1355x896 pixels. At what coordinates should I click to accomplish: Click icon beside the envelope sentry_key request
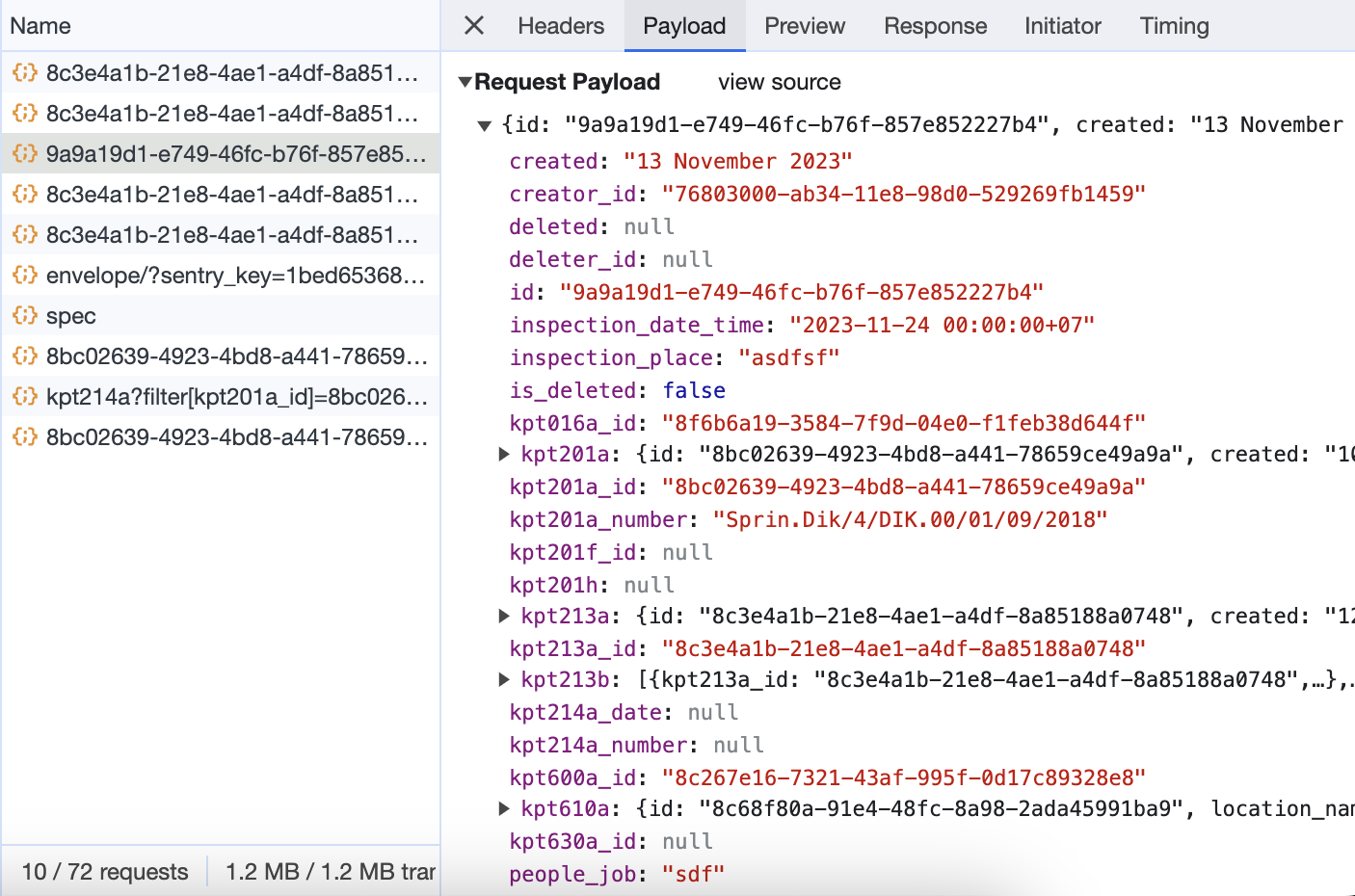(25, 276)
